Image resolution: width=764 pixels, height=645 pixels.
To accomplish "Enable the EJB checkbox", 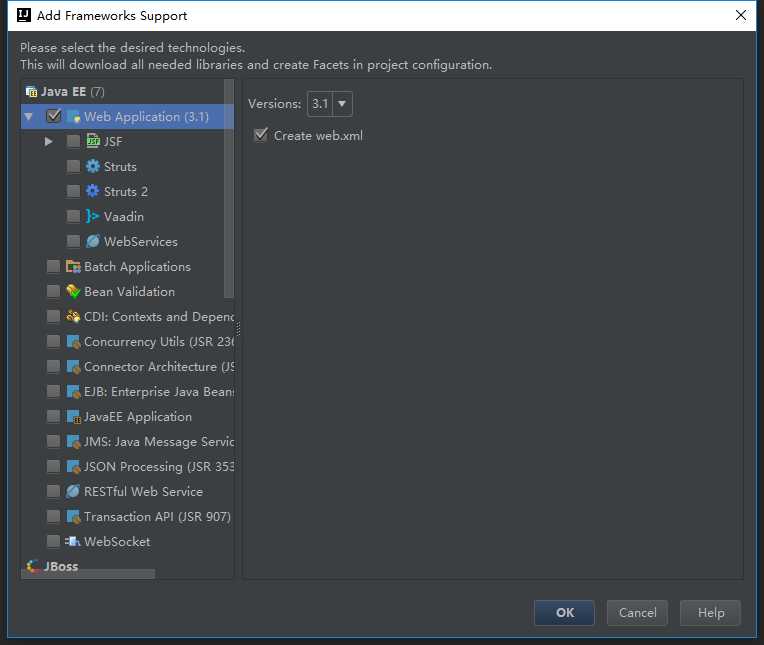I will point(53,392).
